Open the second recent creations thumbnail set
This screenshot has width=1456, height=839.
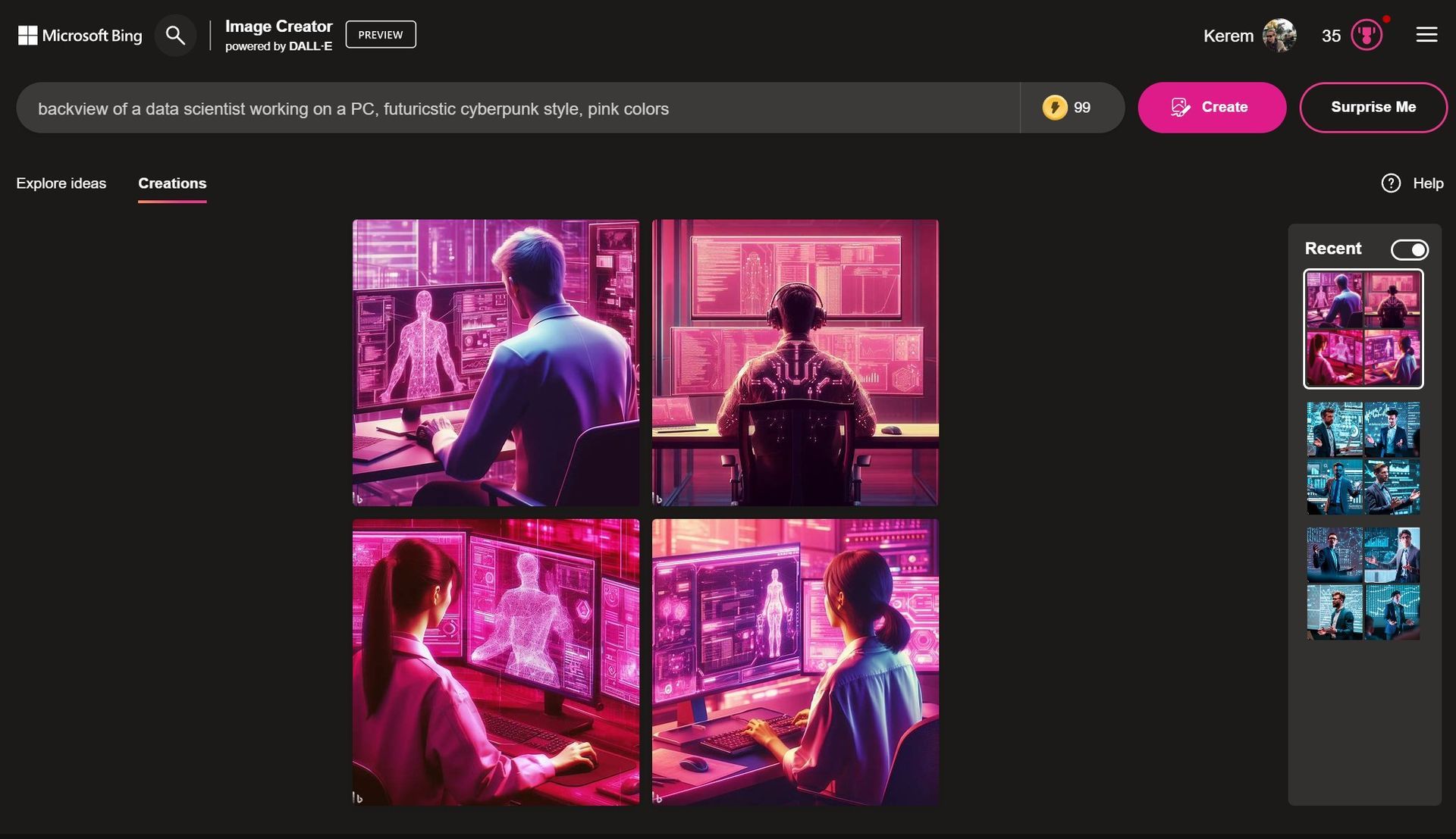pyautogui.click(x=1363, y=456)
